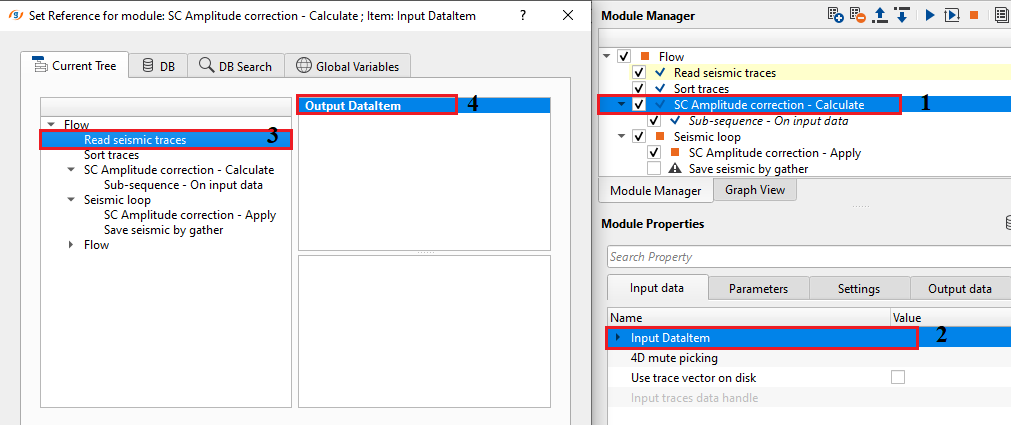
Task: Run the flow with the play icon
Action: 930,15
